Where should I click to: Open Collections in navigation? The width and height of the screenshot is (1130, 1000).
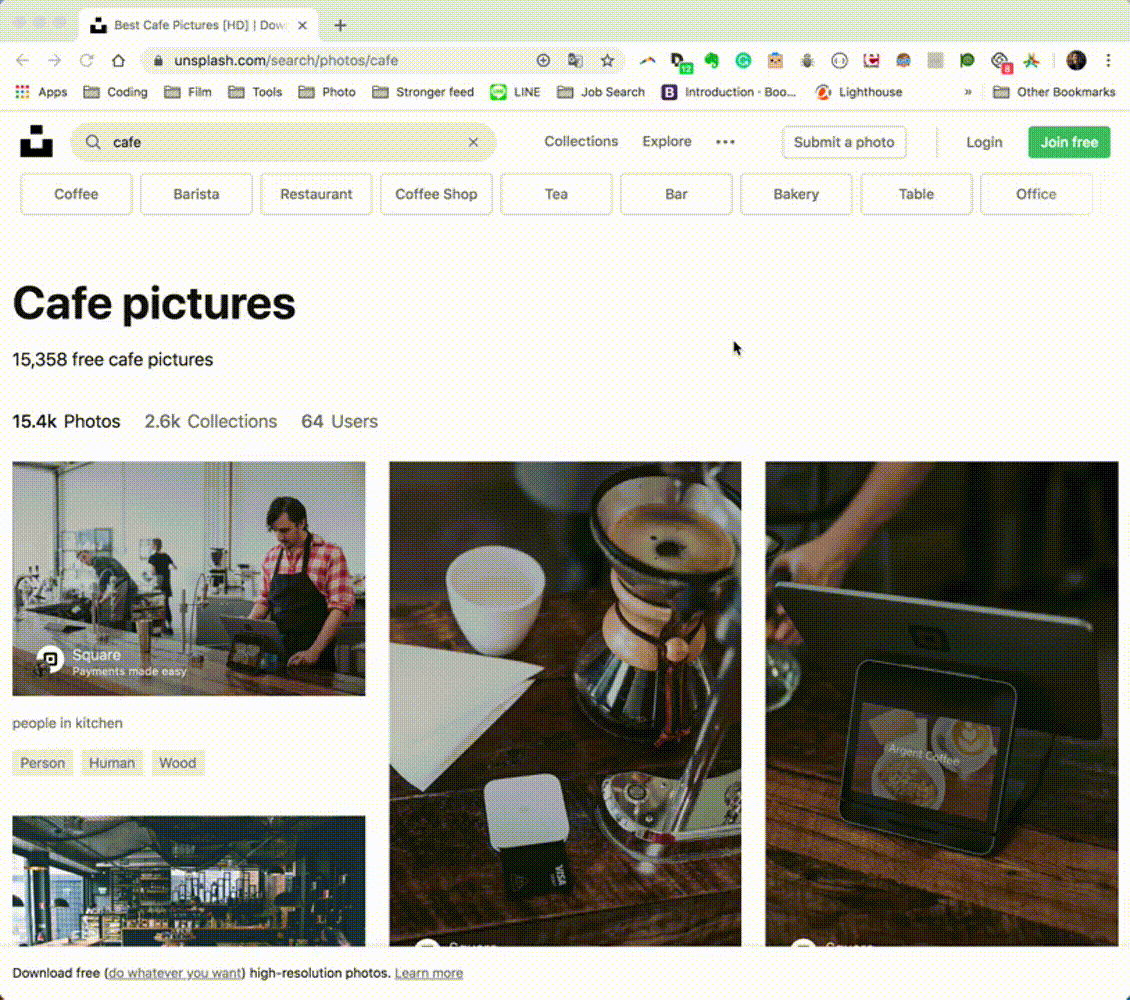click(581, 141)
